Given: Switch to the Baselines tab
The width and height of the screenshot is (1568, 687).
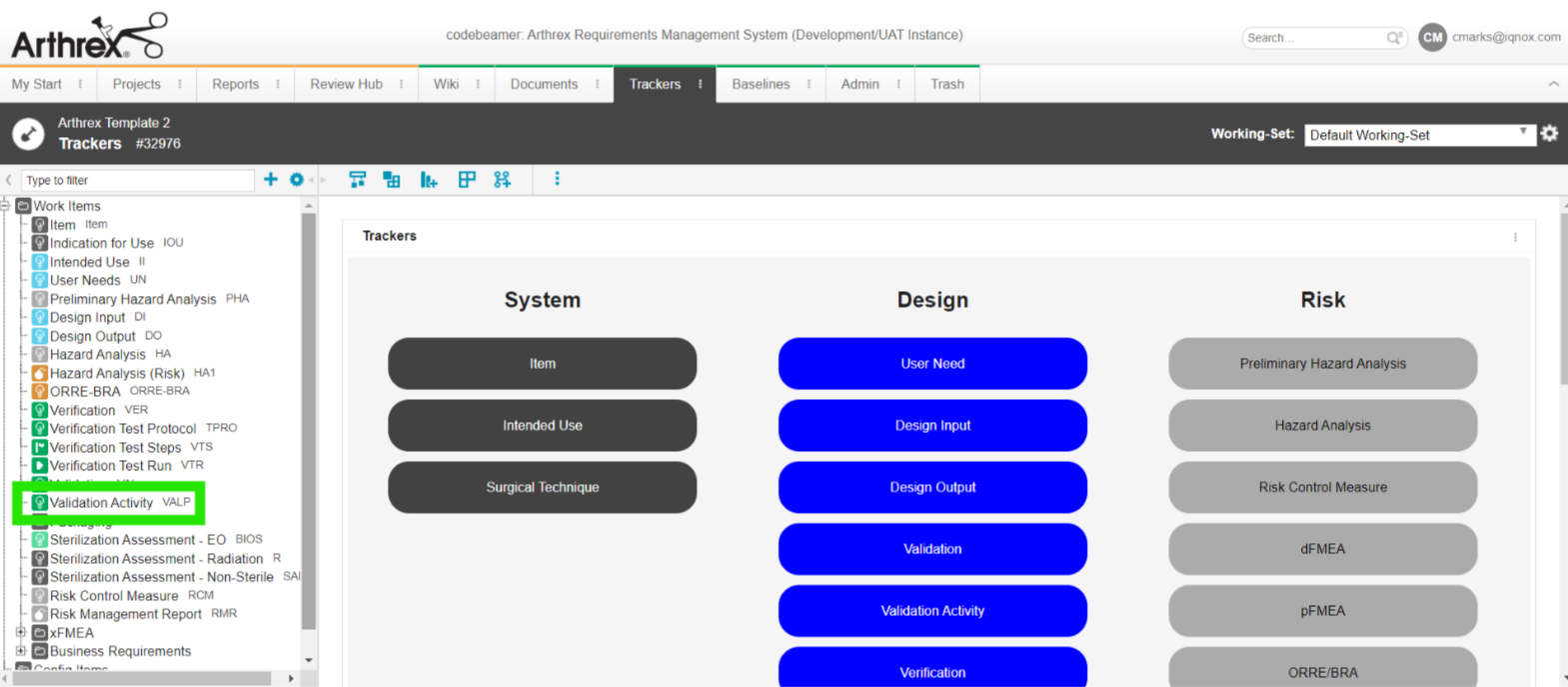Looking at the screenshot, I should (x=761, y=84).
